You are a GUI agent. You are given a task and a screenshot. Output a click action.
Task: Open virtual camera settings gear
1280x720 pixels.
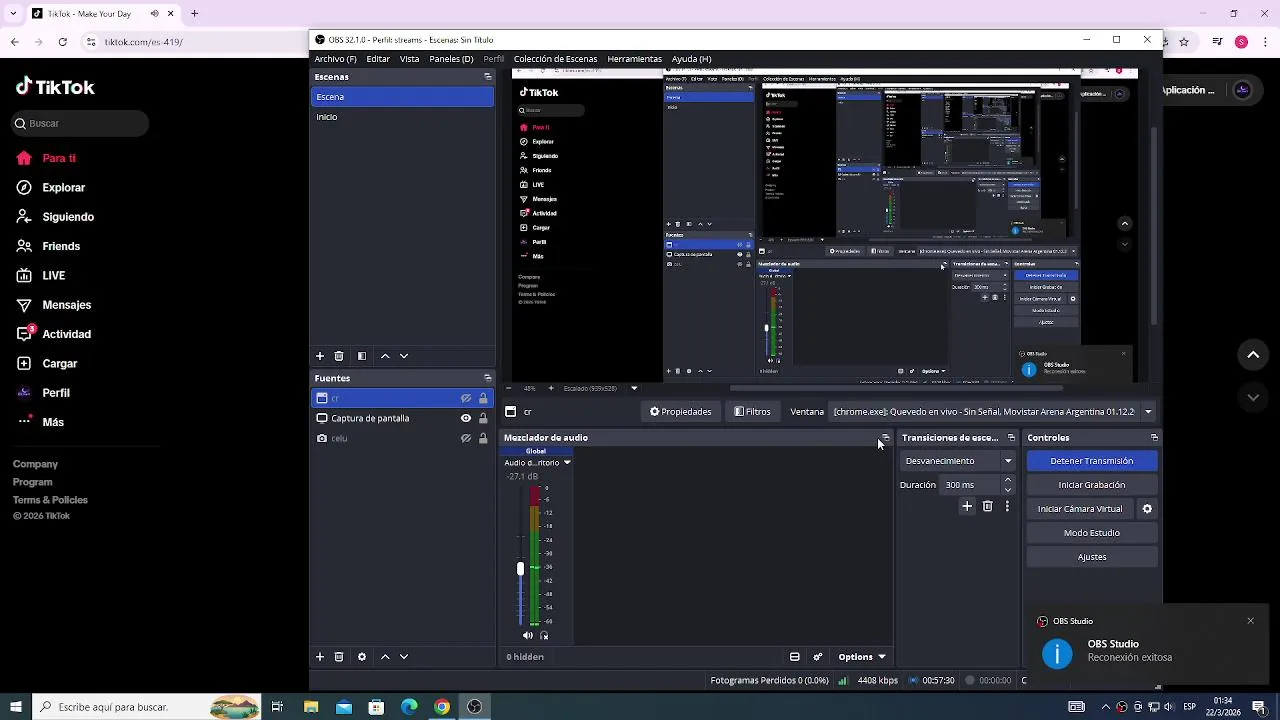(1147, 509)
